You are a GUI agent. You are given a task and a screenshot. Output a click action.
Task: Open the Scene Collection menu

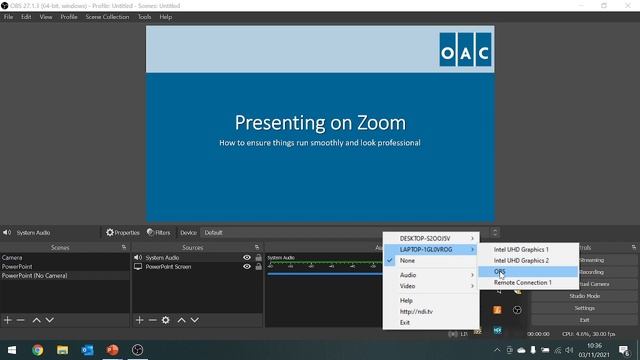[x=107, y=17]
